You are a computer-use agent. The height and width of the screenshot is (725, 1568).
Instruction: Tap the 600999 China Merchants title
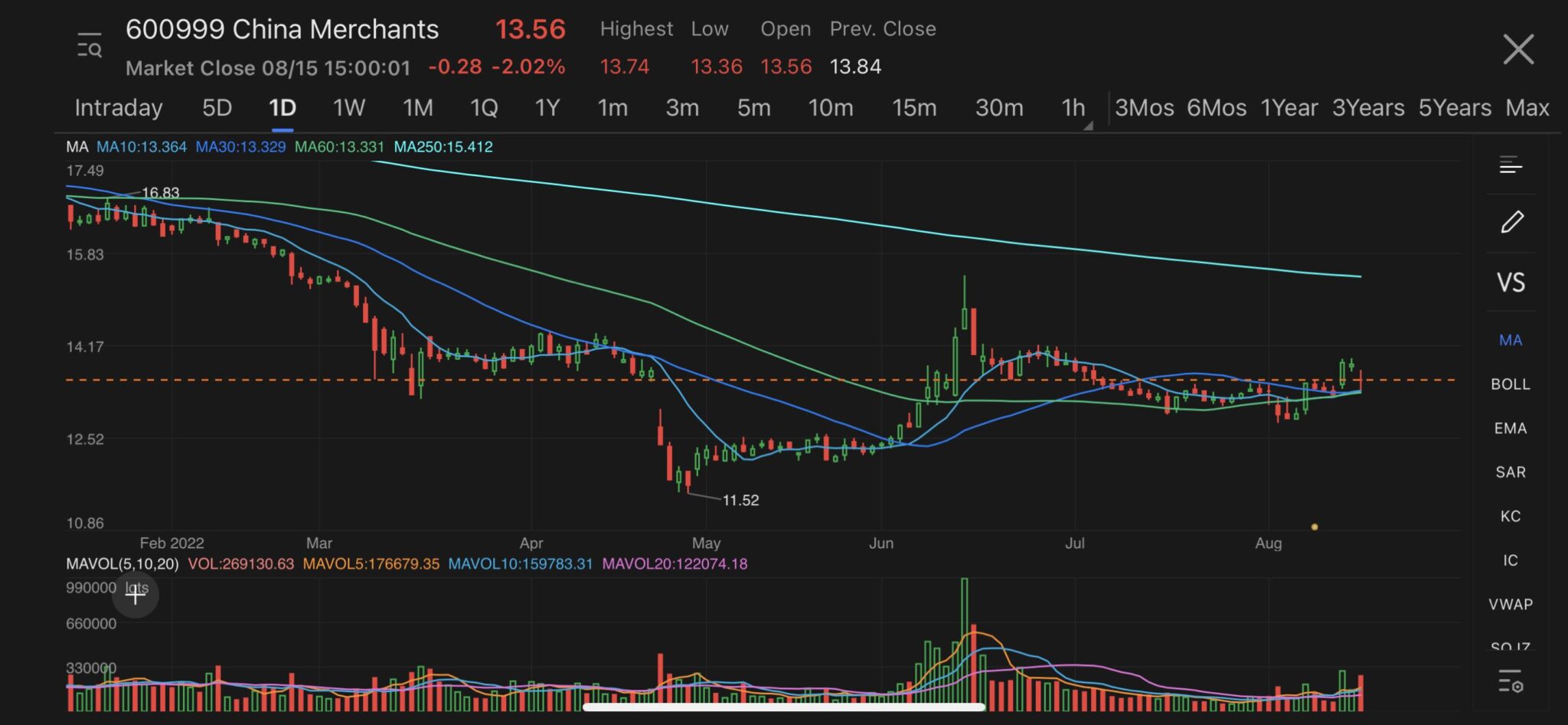click(283, 29)
